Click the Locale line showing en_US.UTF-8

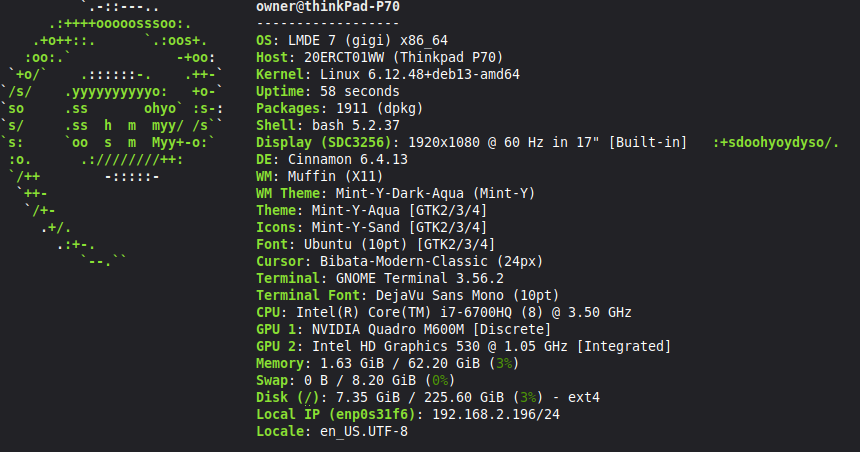332,431
